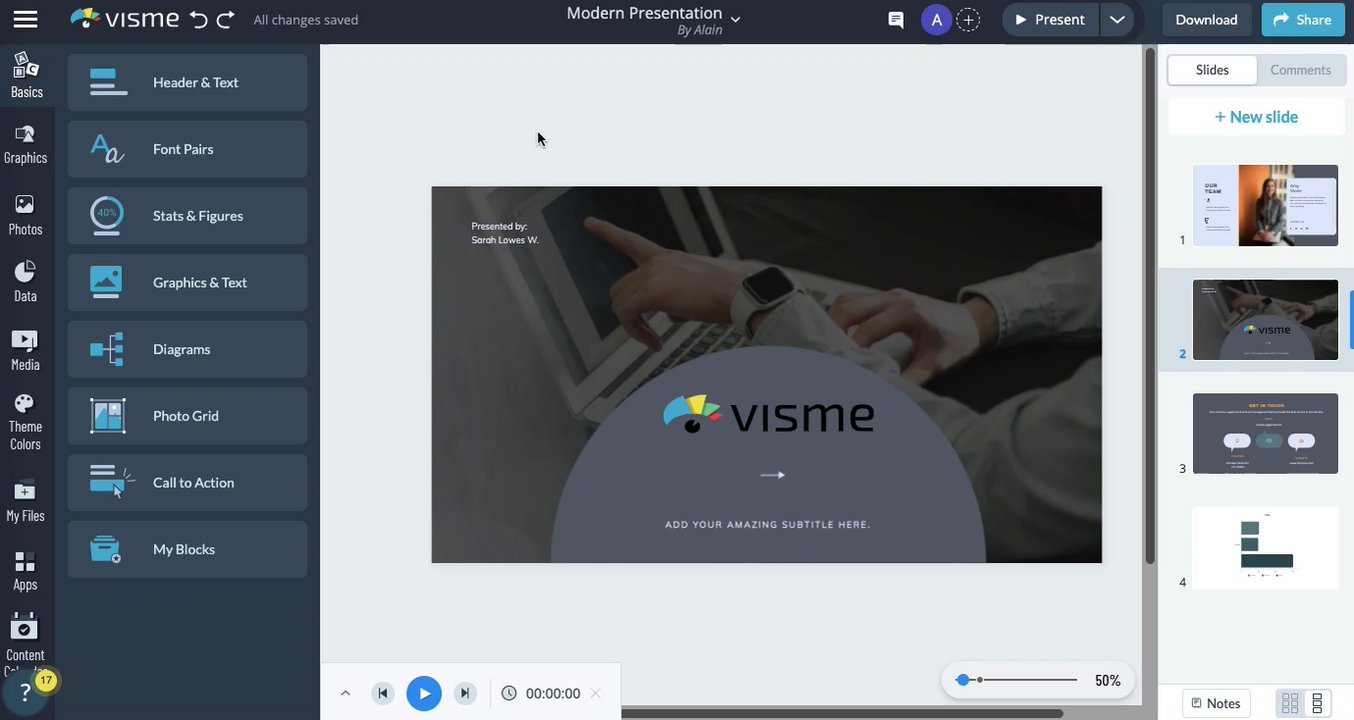Click the vertical canvas scrollbar
Viewport: 1354px width, 720px height.
tap(1149, 305)
